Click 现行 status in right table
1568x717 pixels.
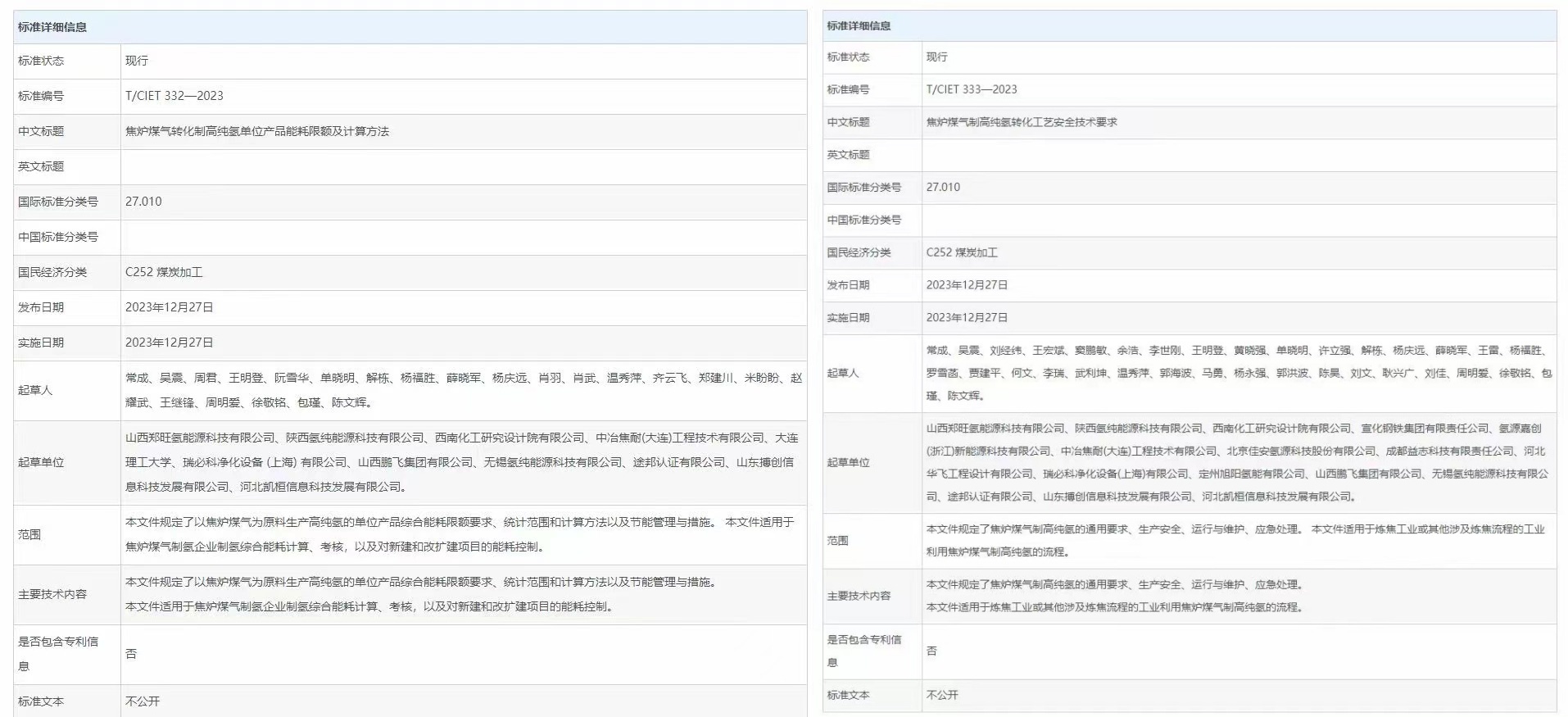(x=936, y=57)
